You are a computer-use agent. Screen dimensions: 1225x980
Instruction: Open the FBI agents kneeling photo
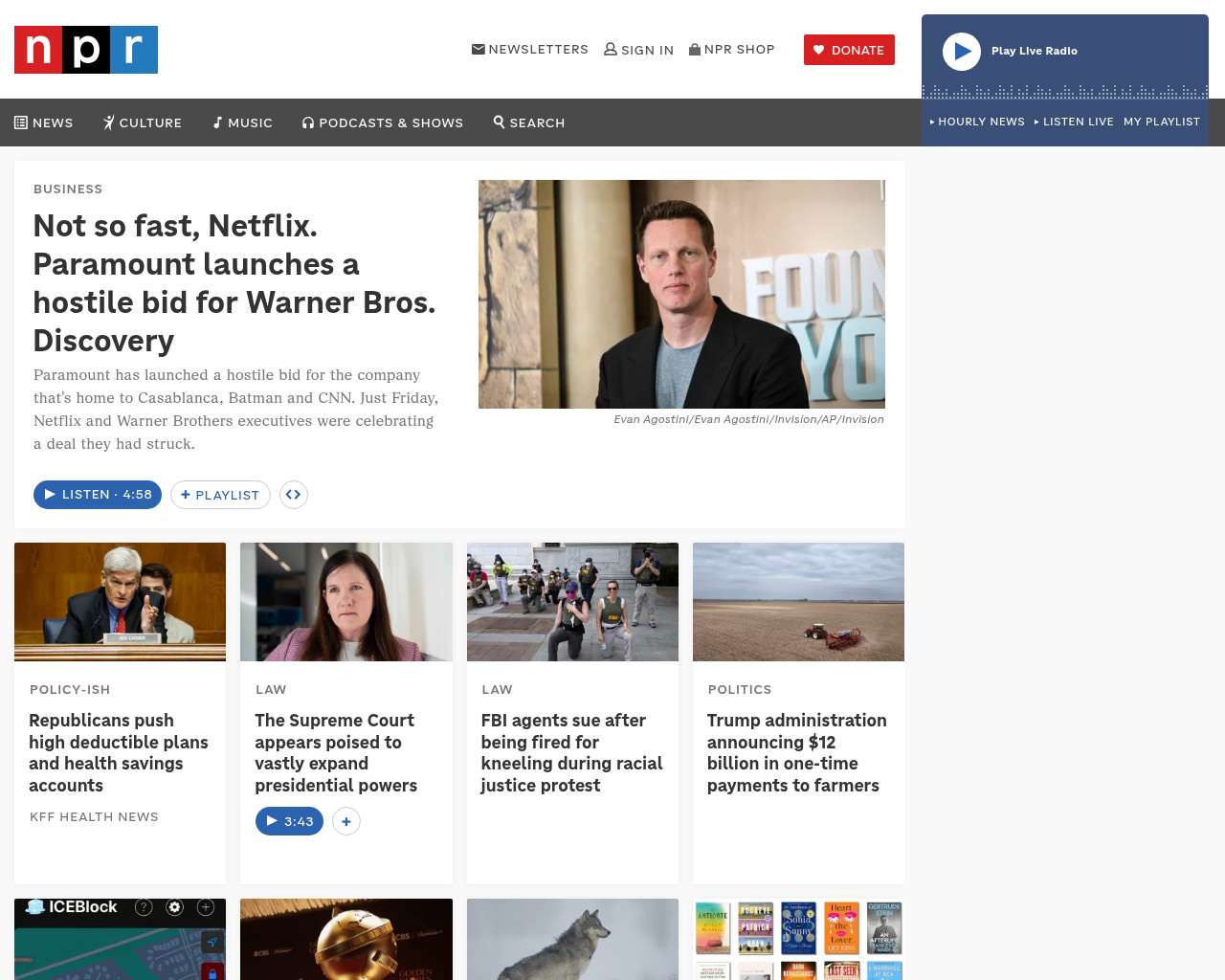[572, 602]
